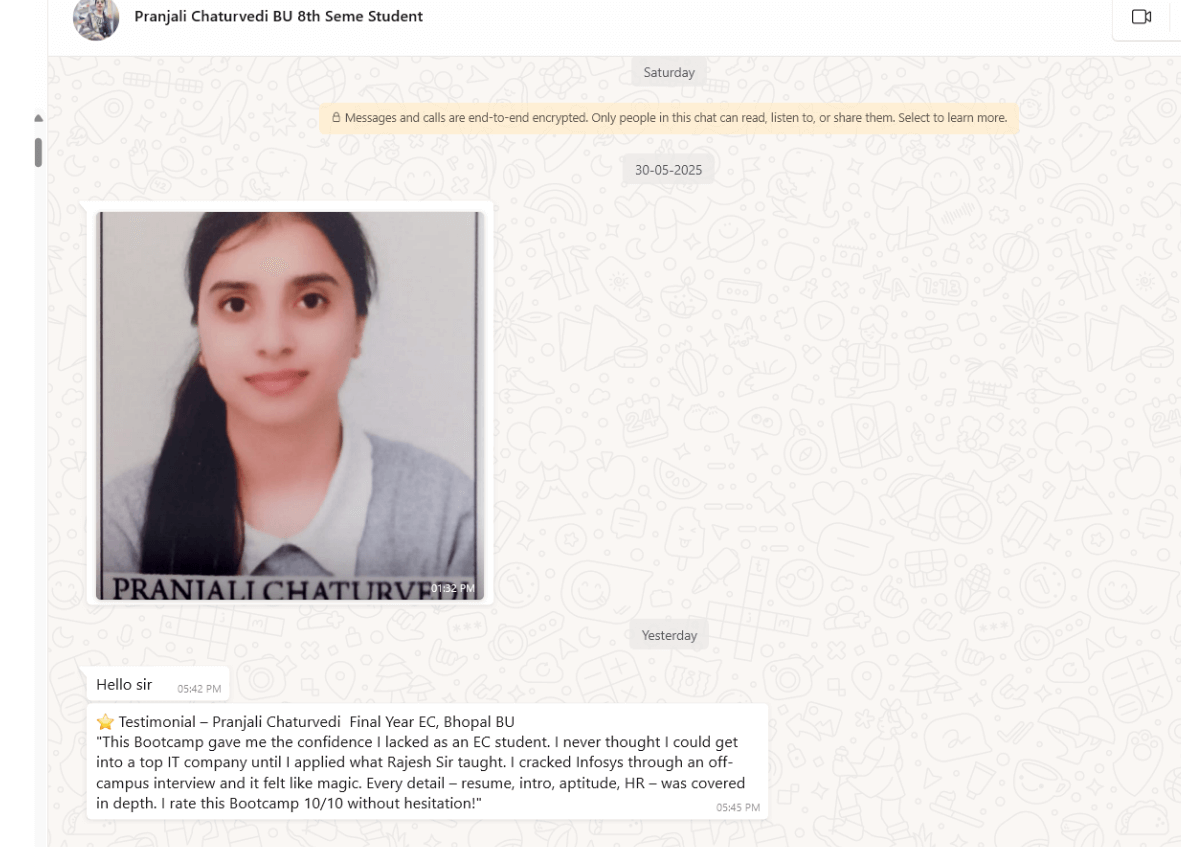The width and height of the screenshot is (1181, 847).
Task: Click the Saturday date chip
Action: tap(669, 72)
